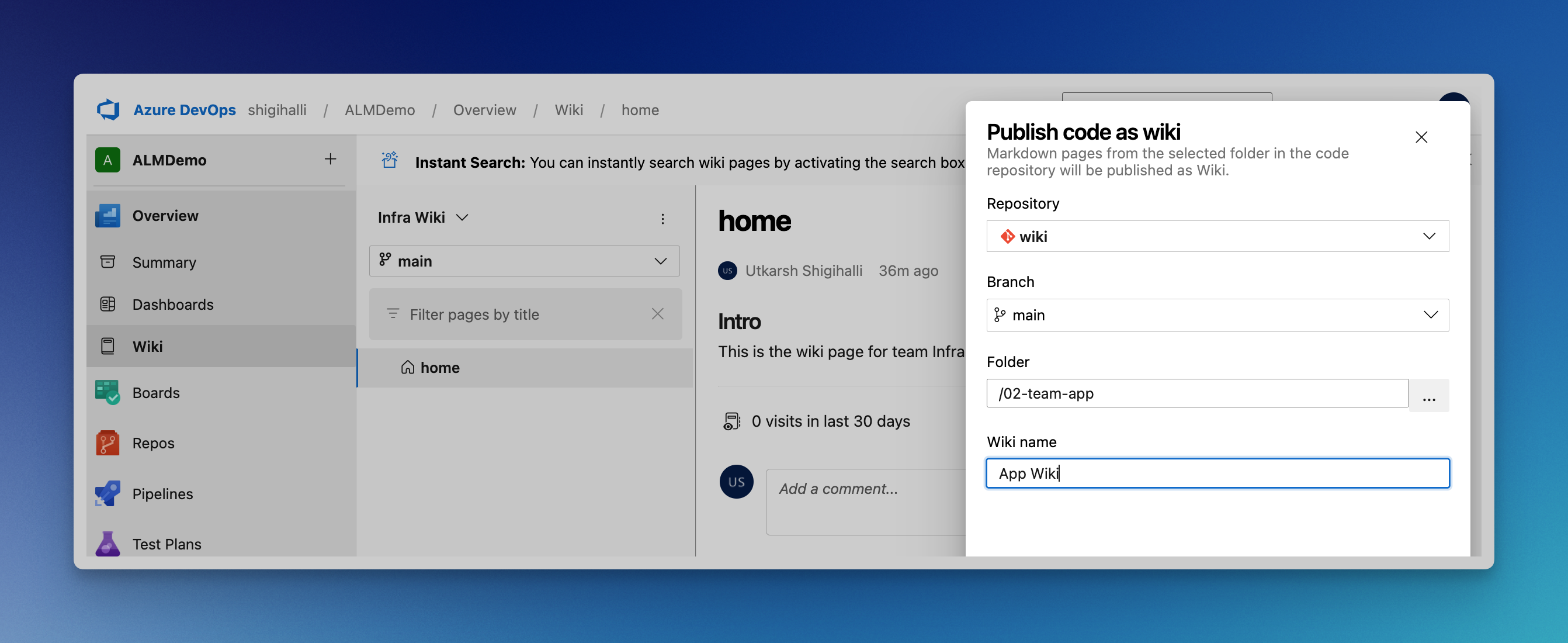
Task: Navigate to Overview via the breadcrumb
Action: tap(484, 110)
